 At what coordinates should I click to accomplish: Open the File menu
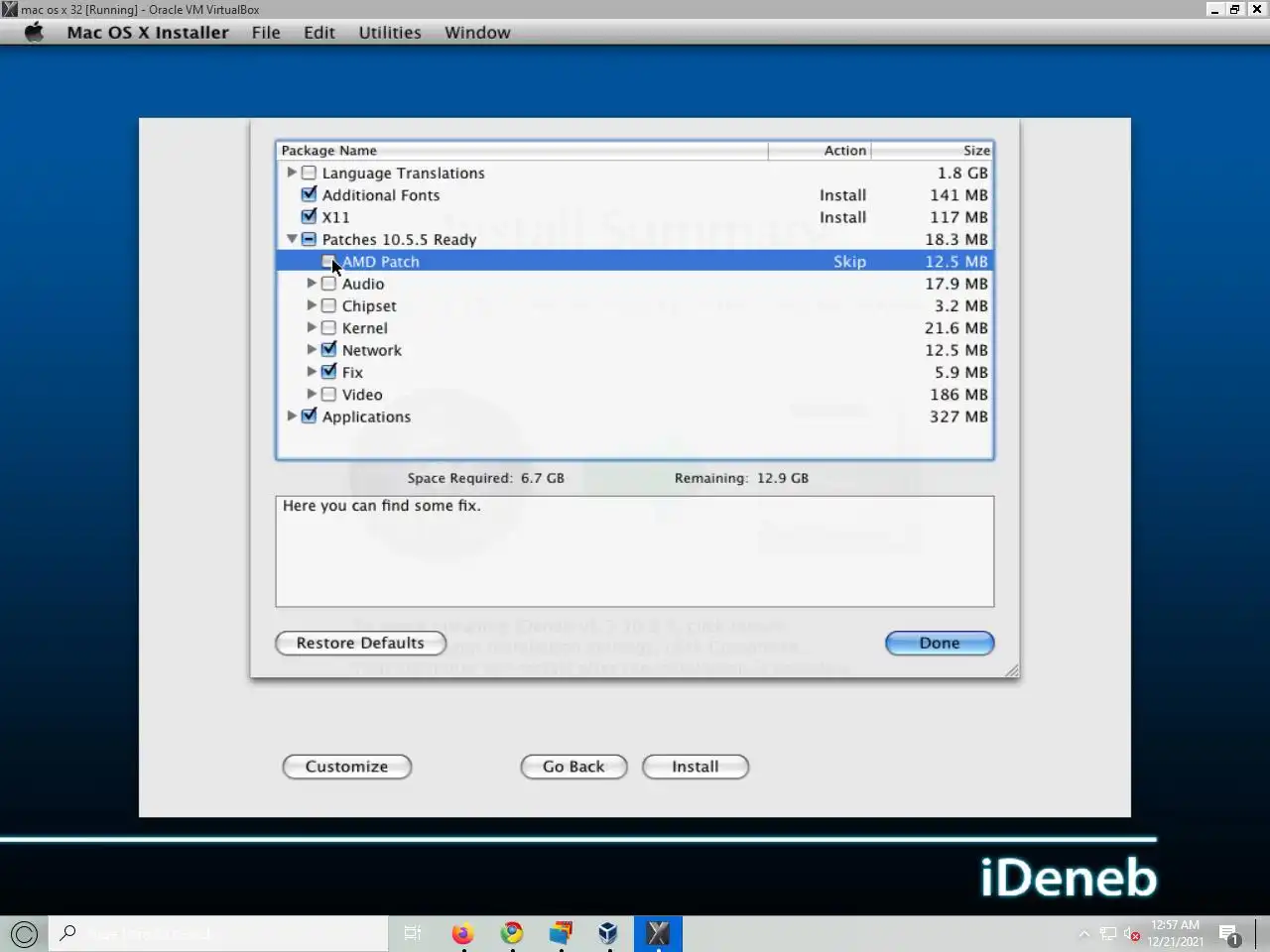click(266, 32)
